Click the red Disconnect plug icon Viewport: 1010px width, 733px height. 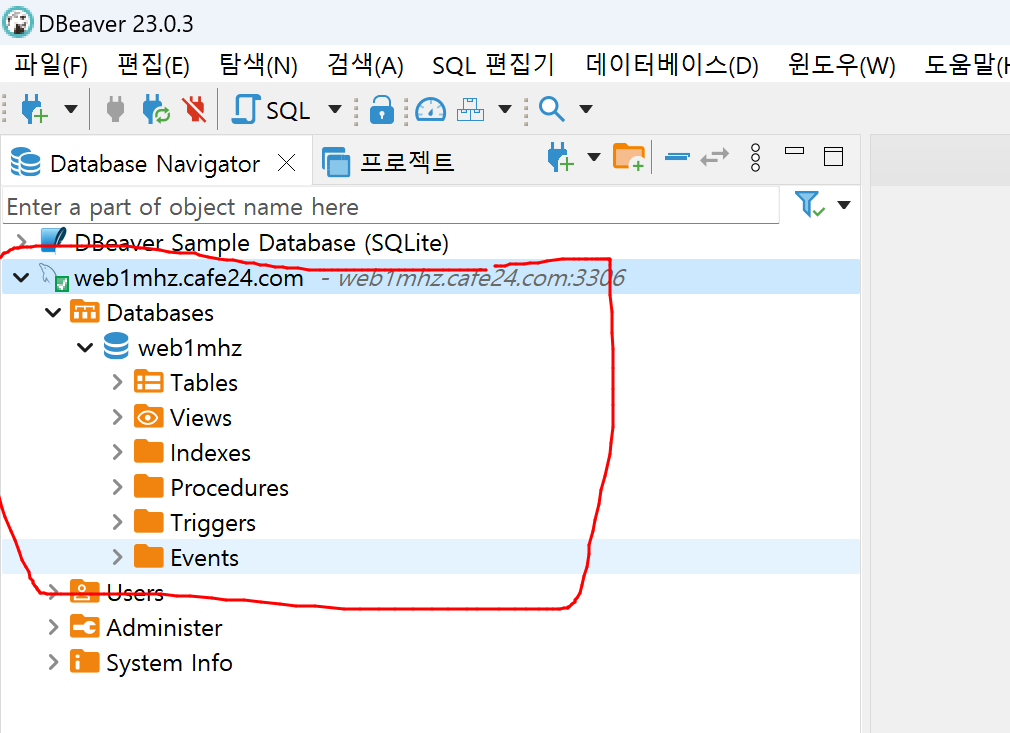194,109
